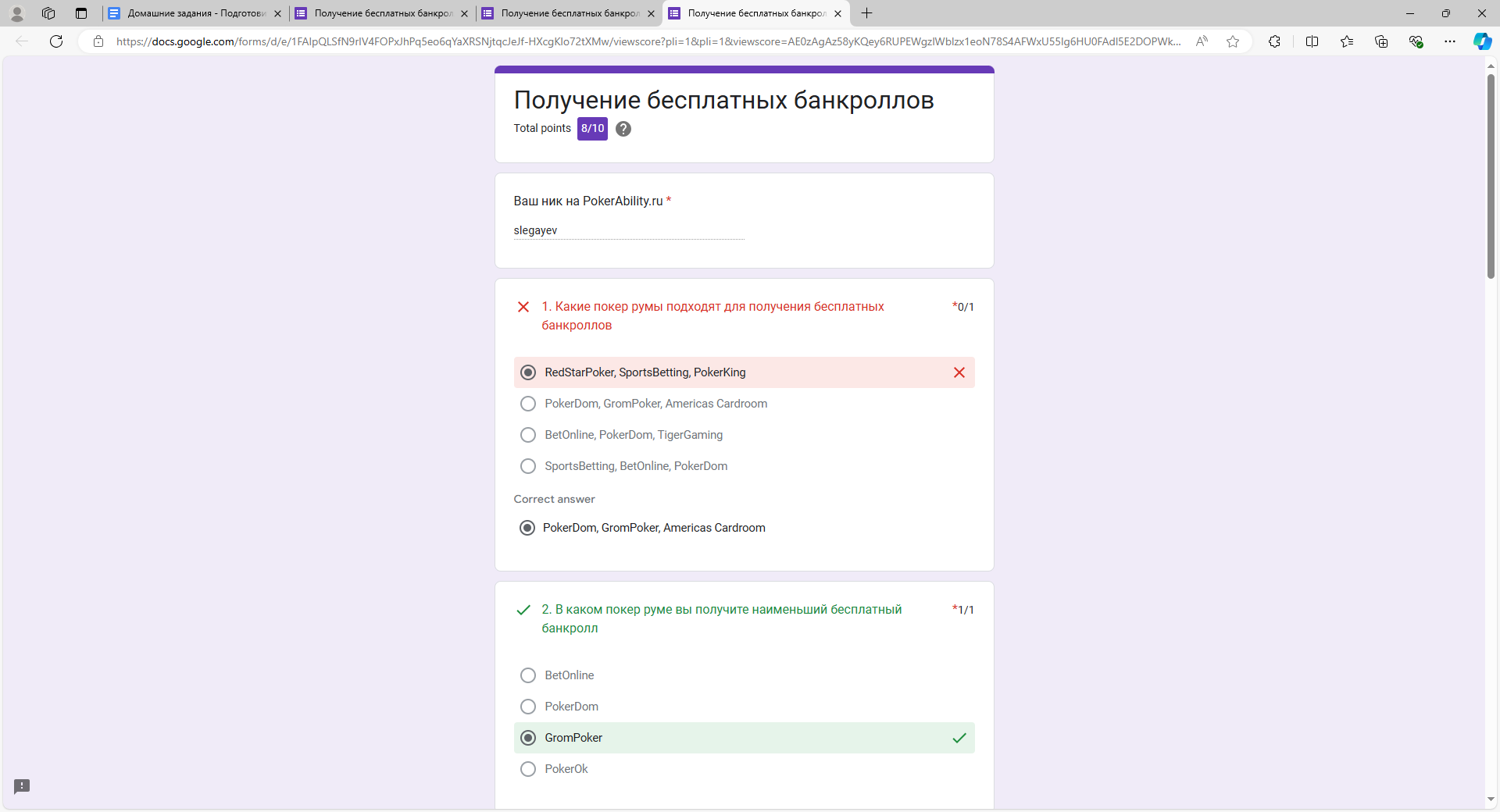This screenshot has height=812, width=1500.
Task: Open Collections icon
Action: (x=1381, y=41)
